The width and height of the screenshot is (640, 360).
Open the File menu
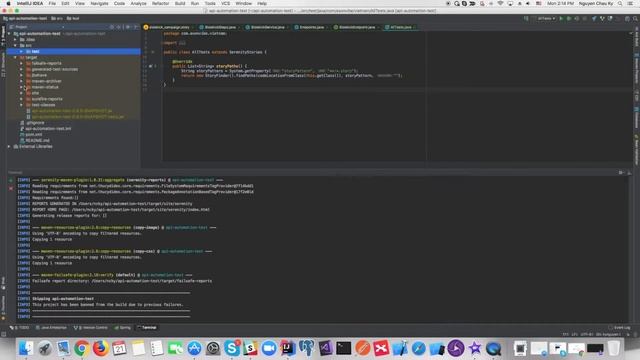(x=52, y=3)
